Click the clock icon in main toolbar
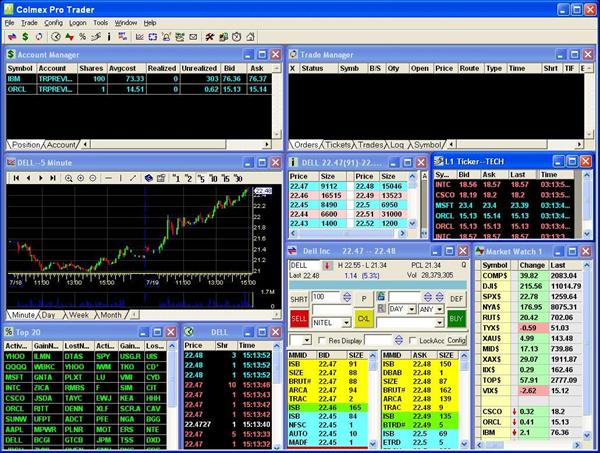The width and height of the screenshot is (600, 453). coord(56,37)
